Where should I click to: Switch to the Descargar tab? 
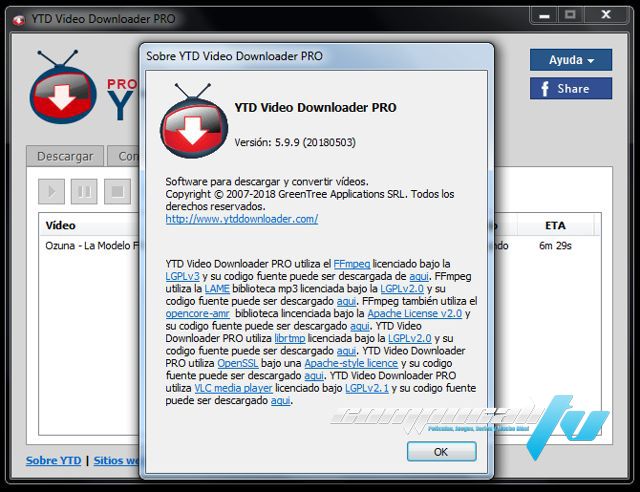pos(65,156)
